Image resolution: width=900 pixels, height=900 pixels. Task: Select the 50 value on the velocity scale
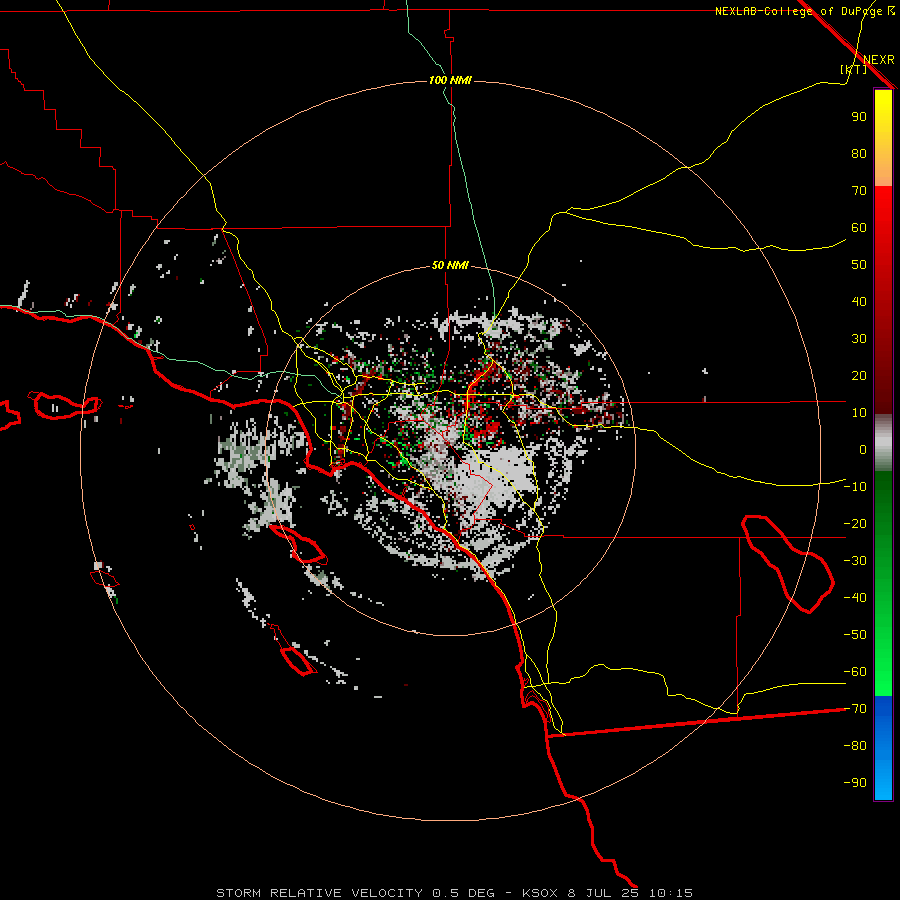tap(859, 265)
